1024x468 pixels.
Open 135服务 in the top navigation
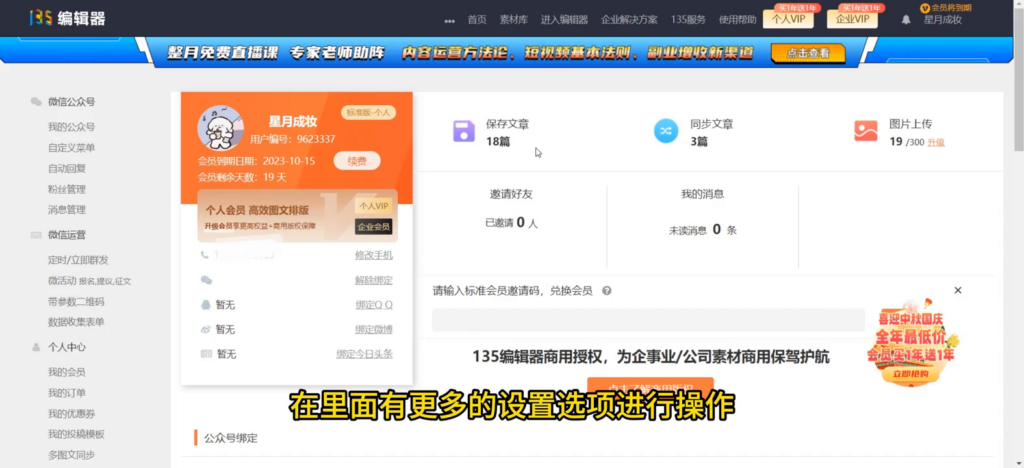[688, 20]
